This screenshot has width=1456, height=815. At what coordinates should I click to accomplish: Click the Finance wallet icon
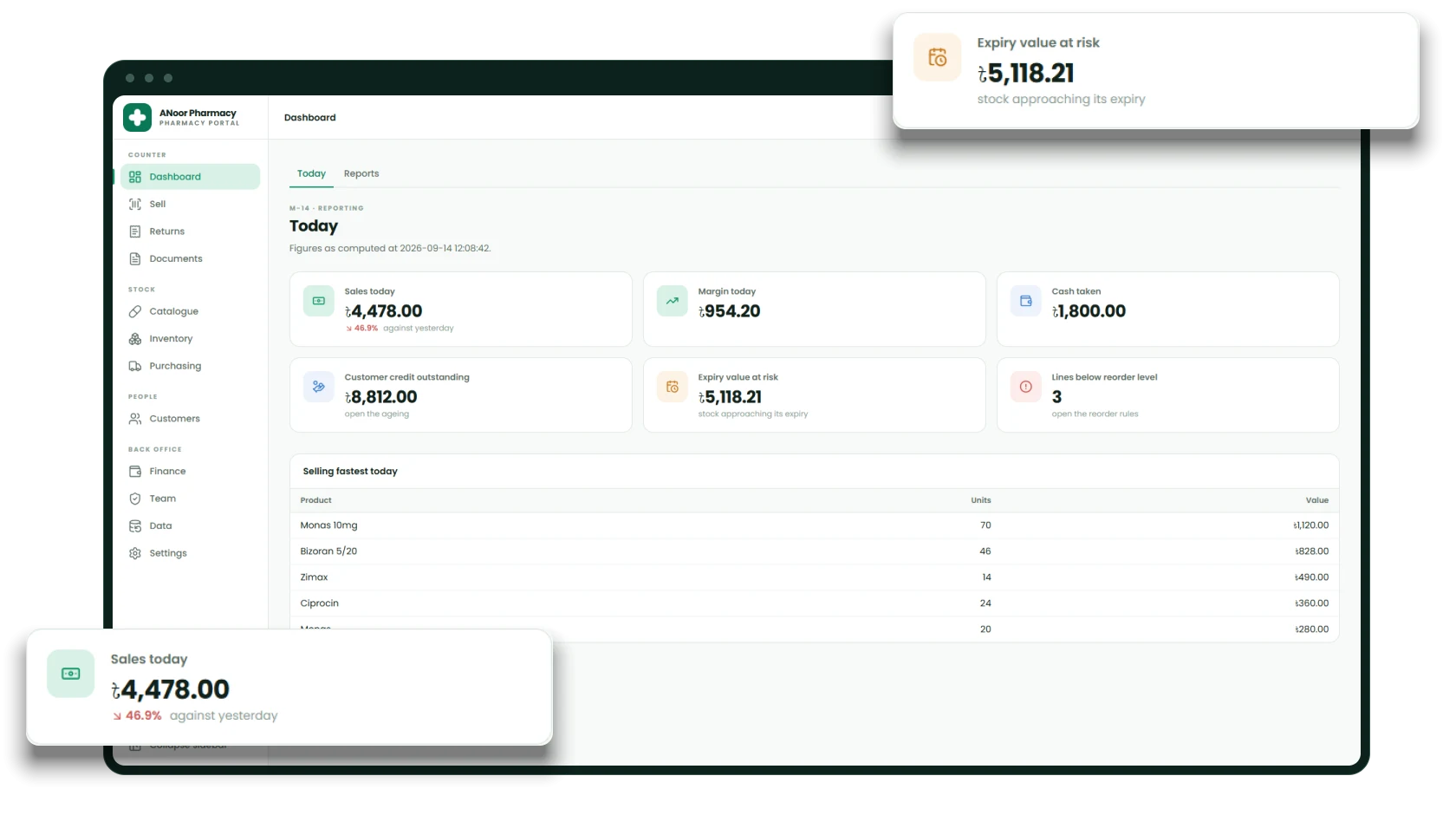[x=135, y=472]
